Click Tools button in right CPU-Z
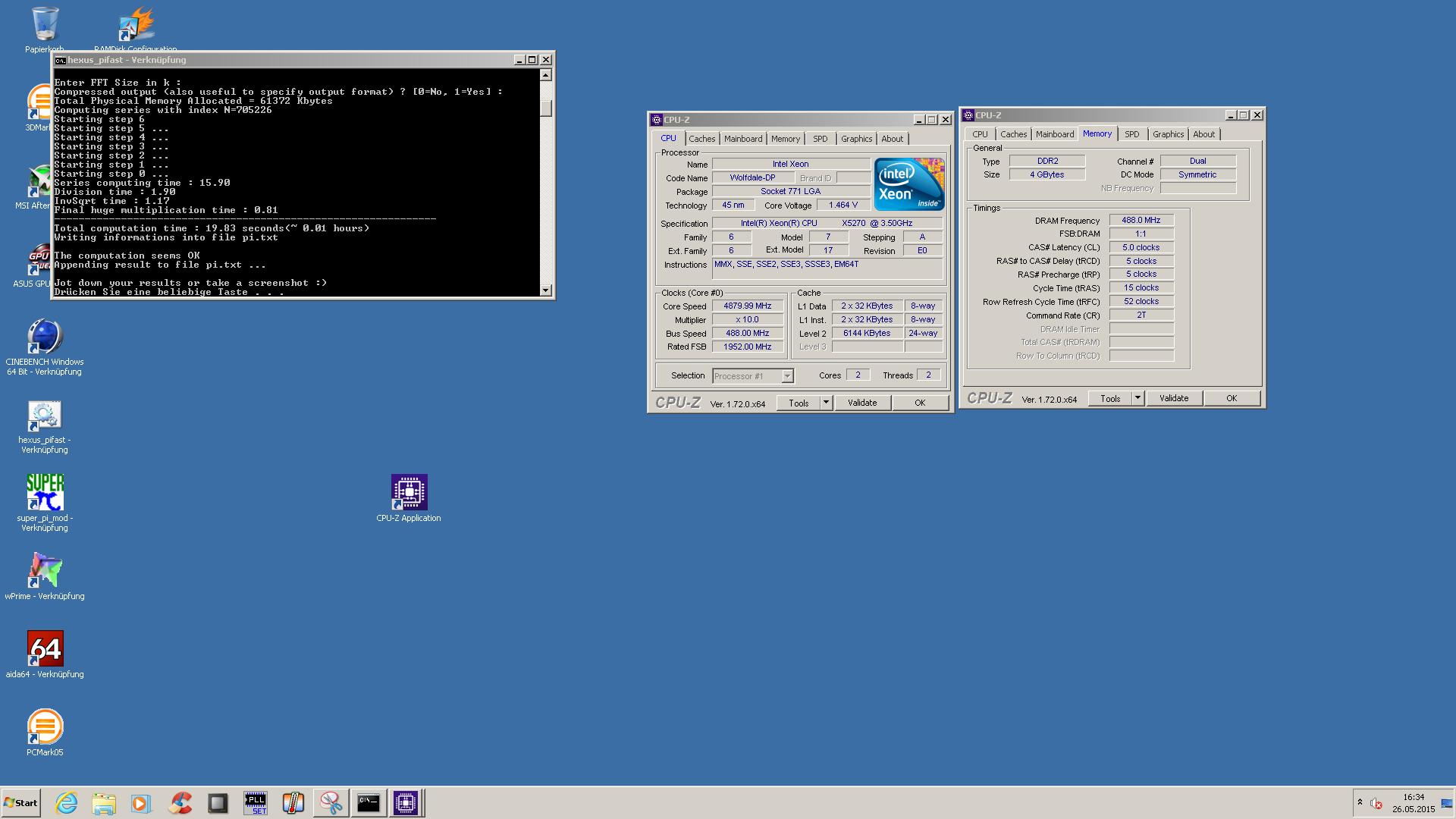The height and width of the screenshot is (819, 1456). coord(1110,398)
